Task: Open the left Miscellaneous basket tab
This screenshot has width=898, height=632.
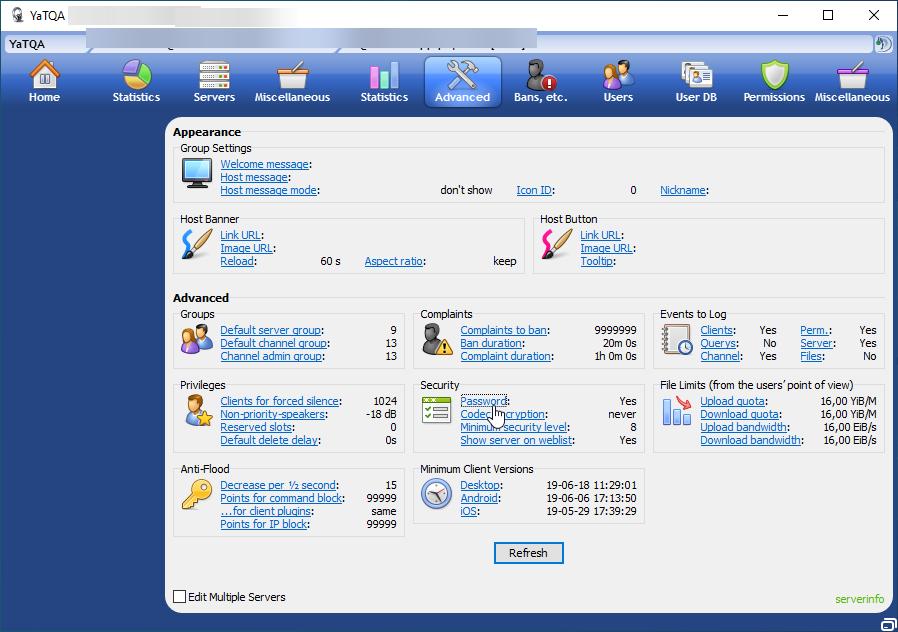Action: pos(292,81)
